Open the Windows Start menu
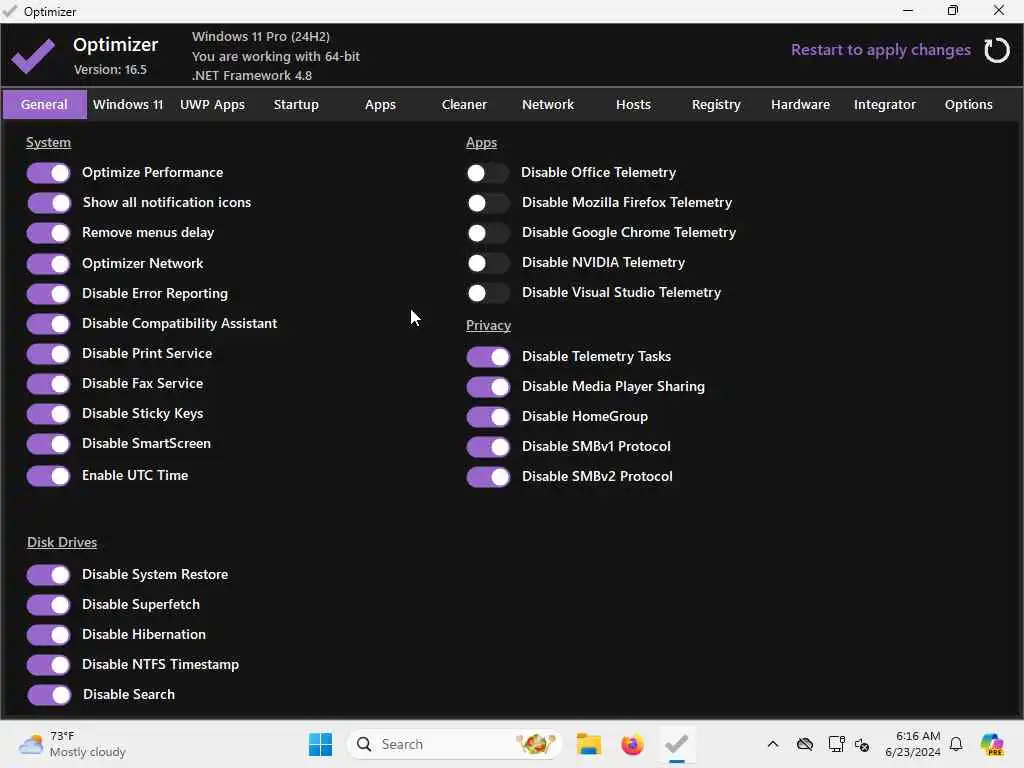The image size is (1024, 768). click(x=320, y=744)
